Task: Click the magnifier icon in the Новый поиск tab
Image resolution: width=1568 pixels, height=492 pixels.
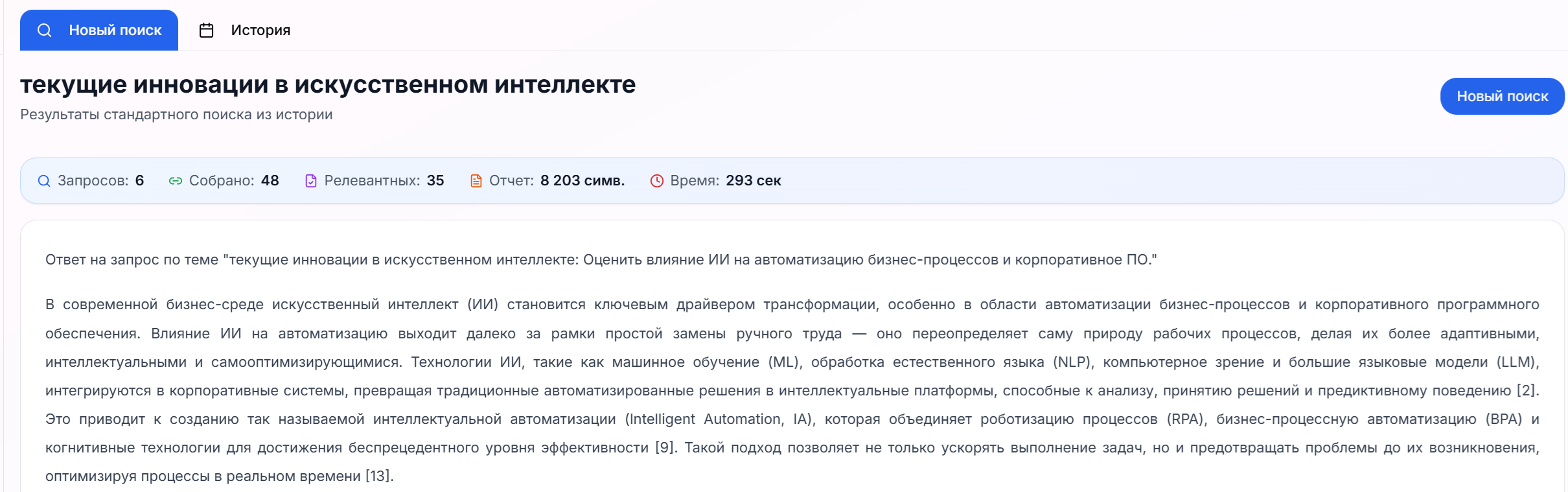Action: tap(44, 30)
